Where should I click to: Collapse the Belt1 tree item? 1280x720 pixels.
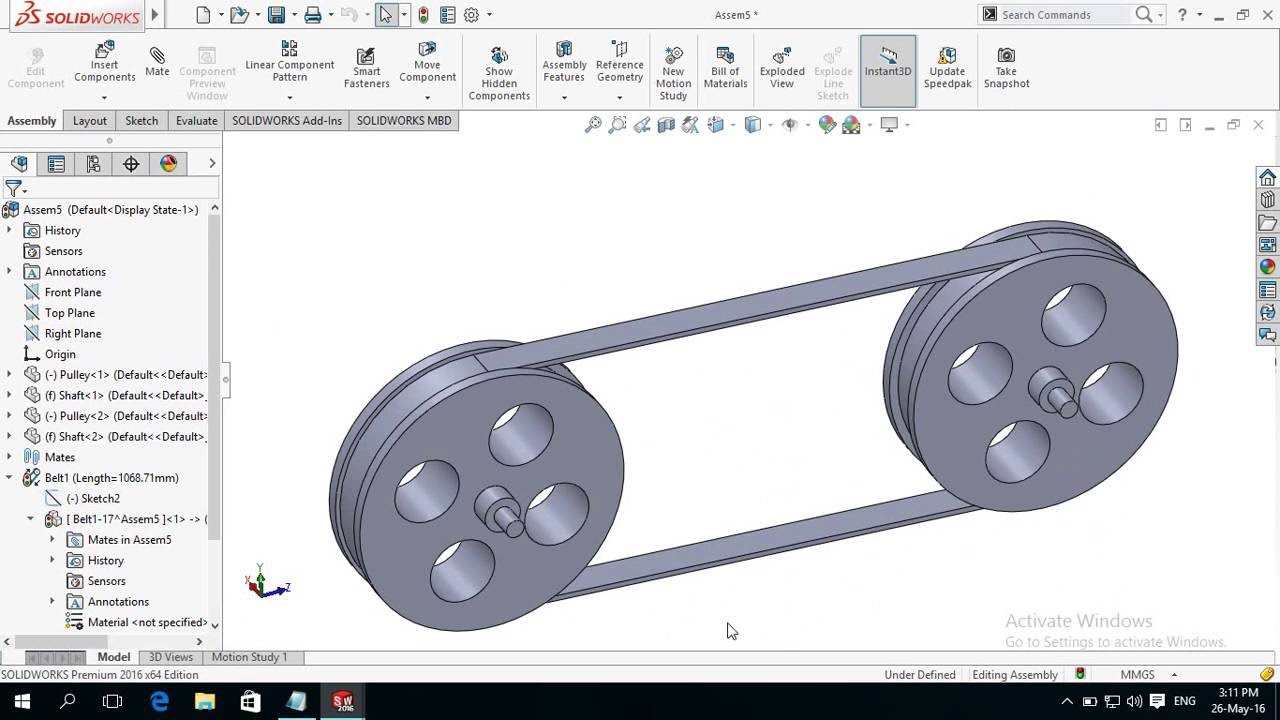tap(8, 477)
